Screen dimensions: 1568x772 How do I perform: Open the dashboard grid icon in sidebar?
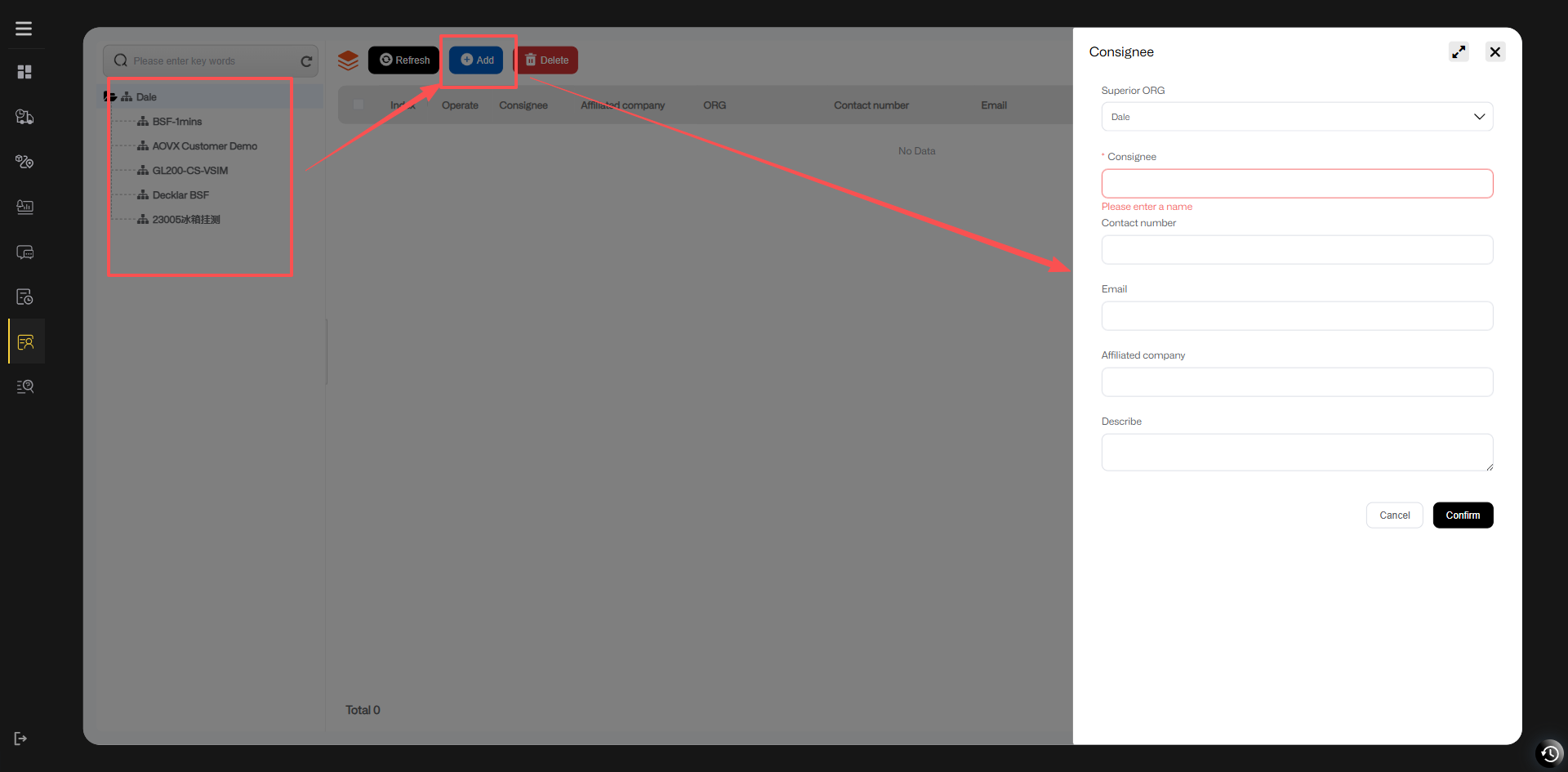pyautogui.click(x=24, y=72)
